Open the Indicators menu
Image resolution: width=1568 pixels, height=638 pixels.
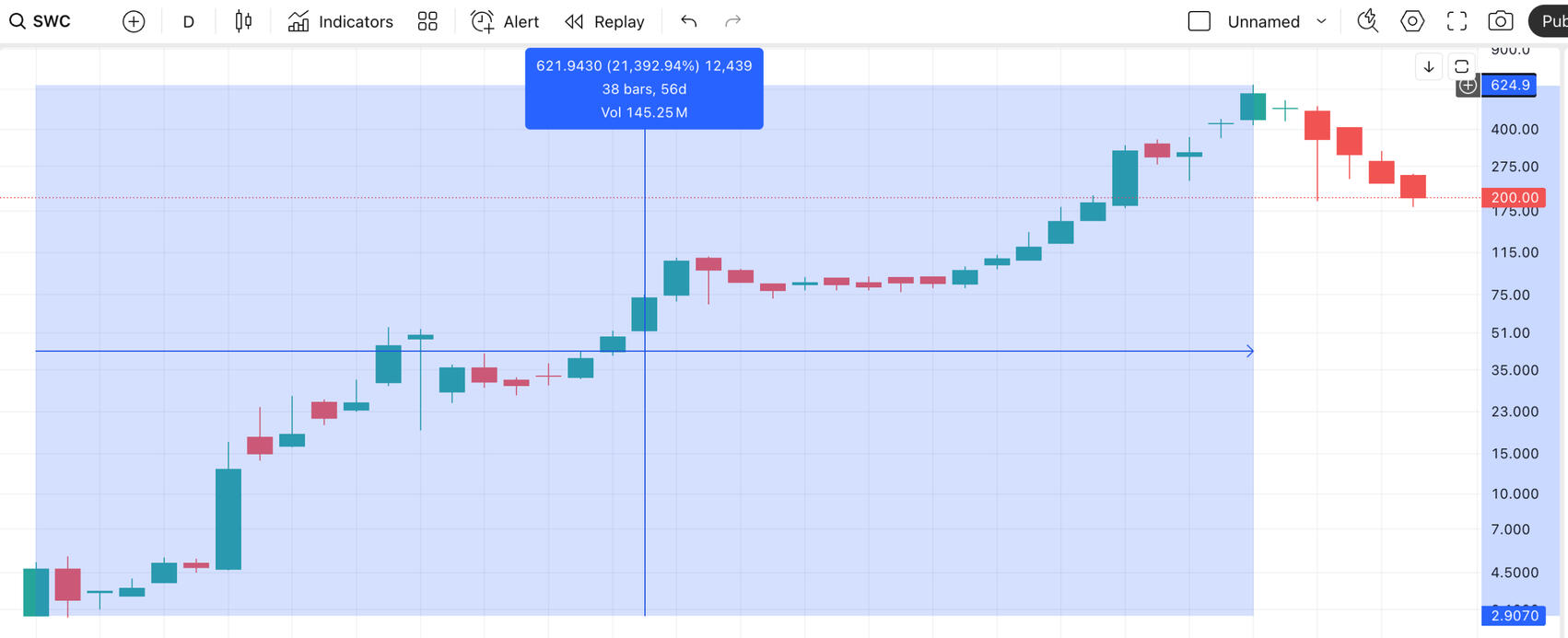click(340, 21)
